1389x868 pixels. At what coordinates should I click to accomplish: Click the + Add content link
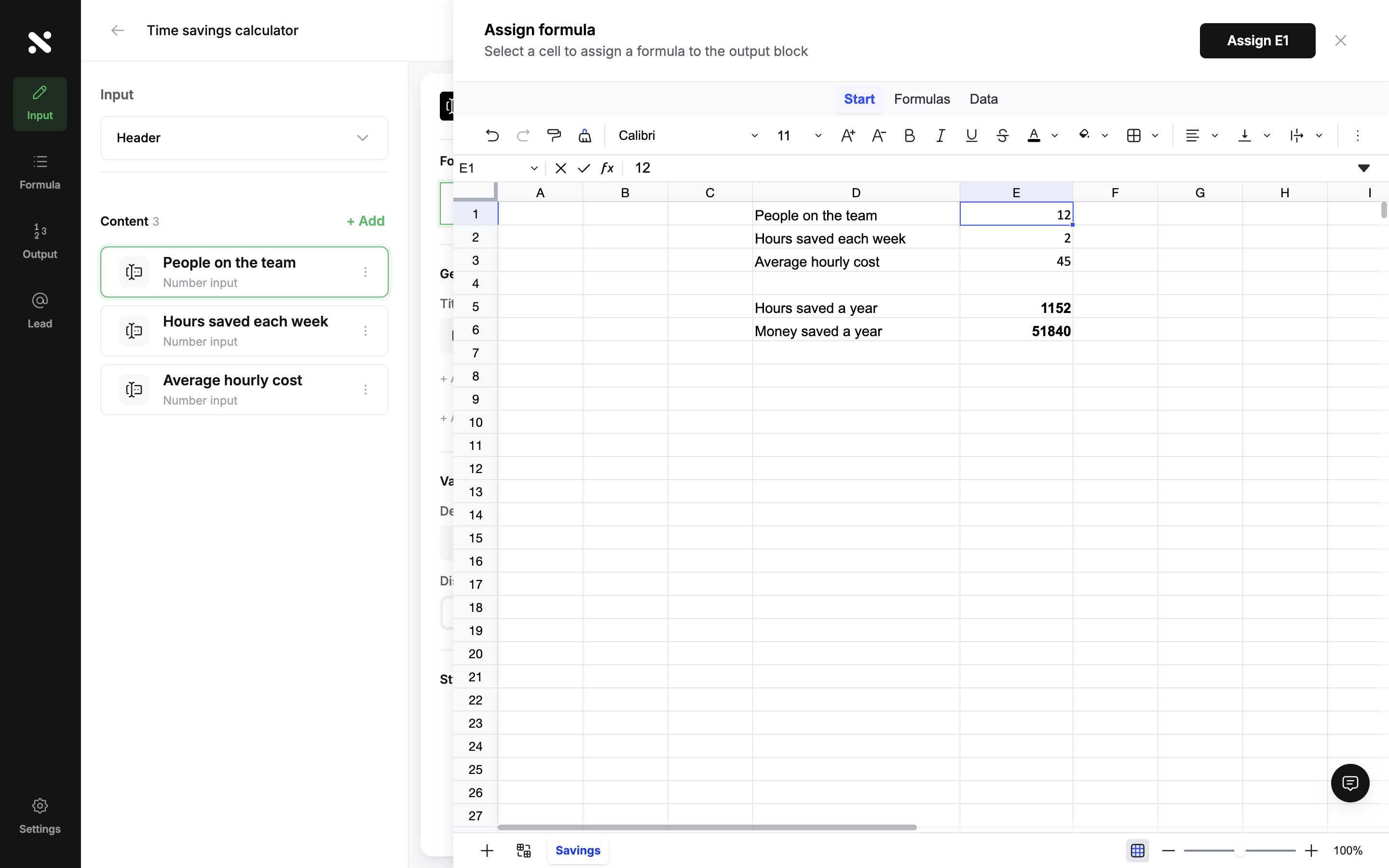366,221
